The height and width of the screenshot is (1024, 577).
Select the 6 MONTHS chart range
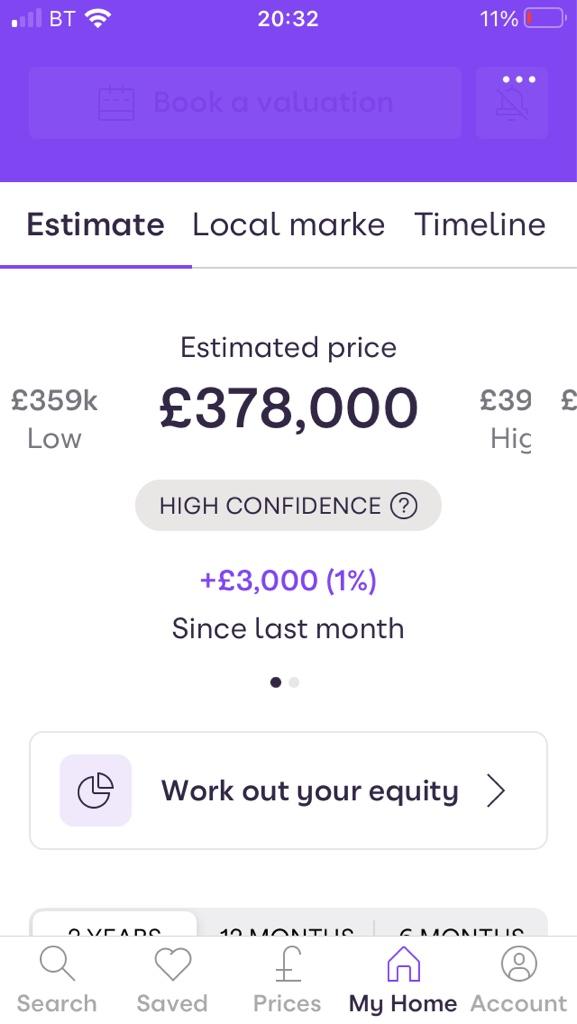coord(461,924)
